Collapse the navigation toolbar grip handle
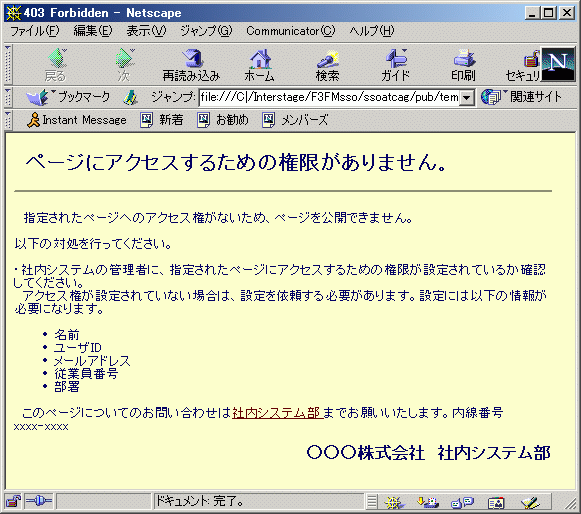Viewport: 581px width, 514px height. click(8, 64)
